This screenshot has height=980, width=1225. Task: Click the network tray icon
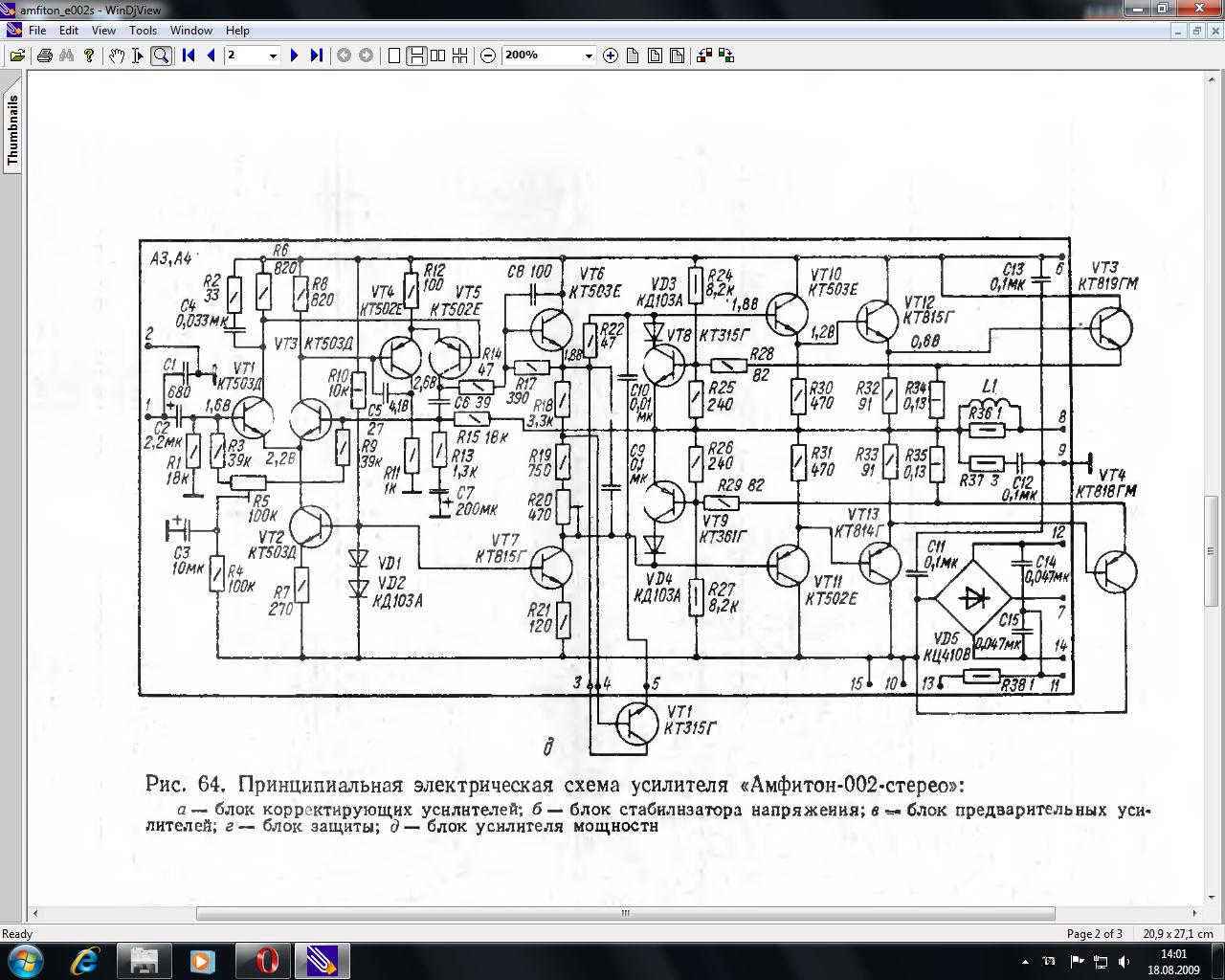[1100, 961]
